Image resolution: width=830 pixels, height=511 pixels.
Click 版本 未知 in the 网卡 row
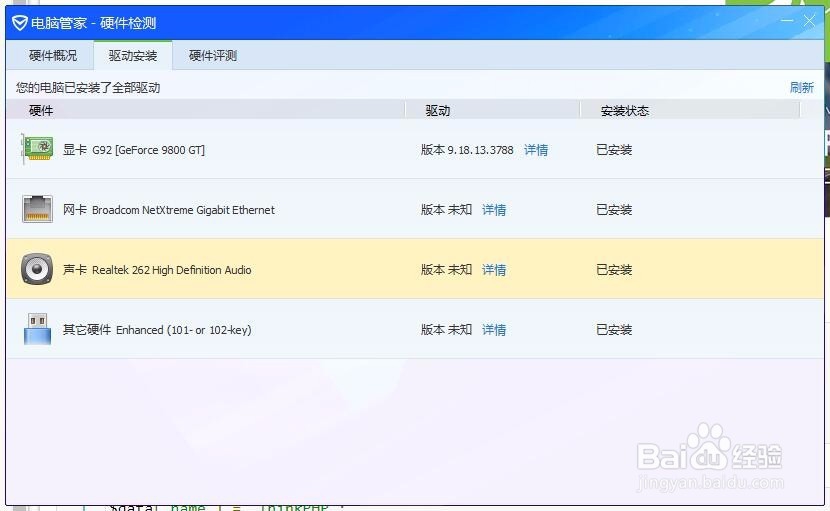[446, 210]
